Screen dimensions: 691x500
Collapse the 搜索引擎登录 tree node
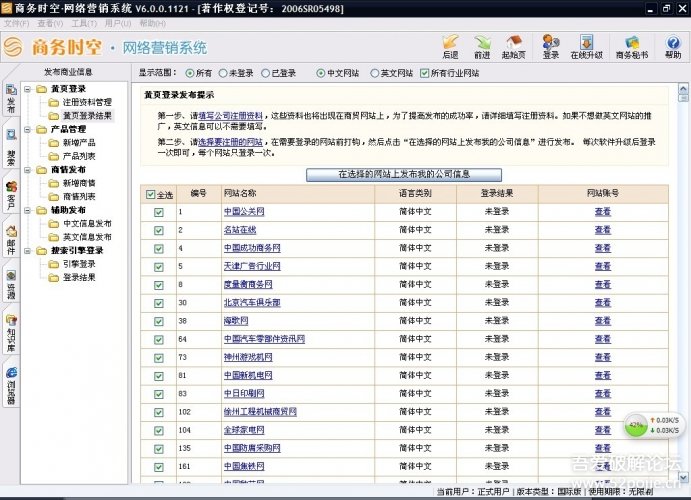pos(28,251)
